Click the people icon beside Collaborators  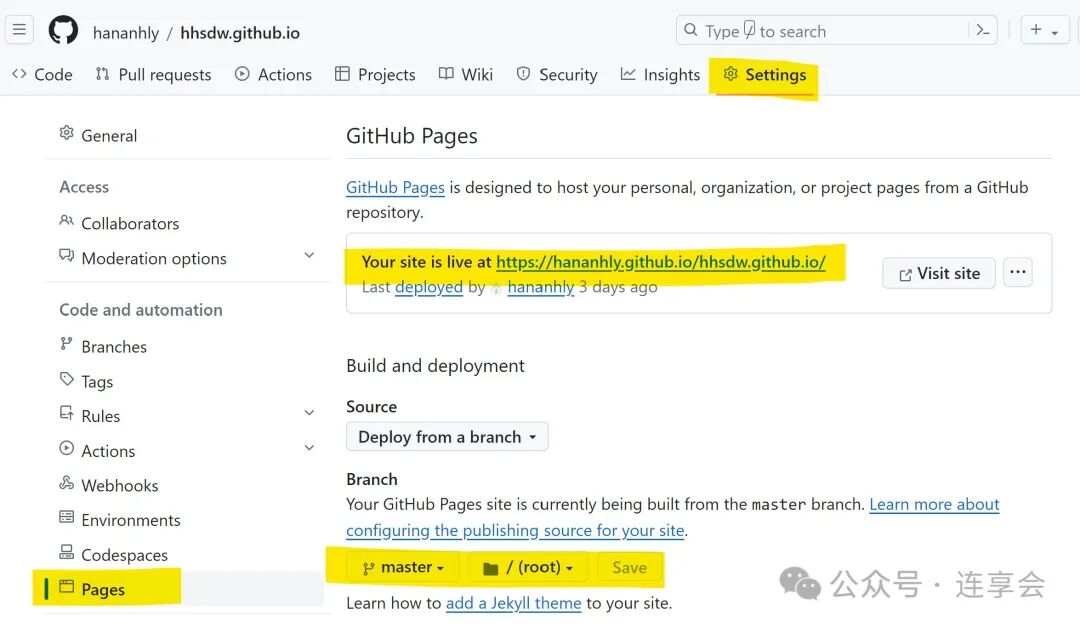pyautogui.click(x=66, y=221)
